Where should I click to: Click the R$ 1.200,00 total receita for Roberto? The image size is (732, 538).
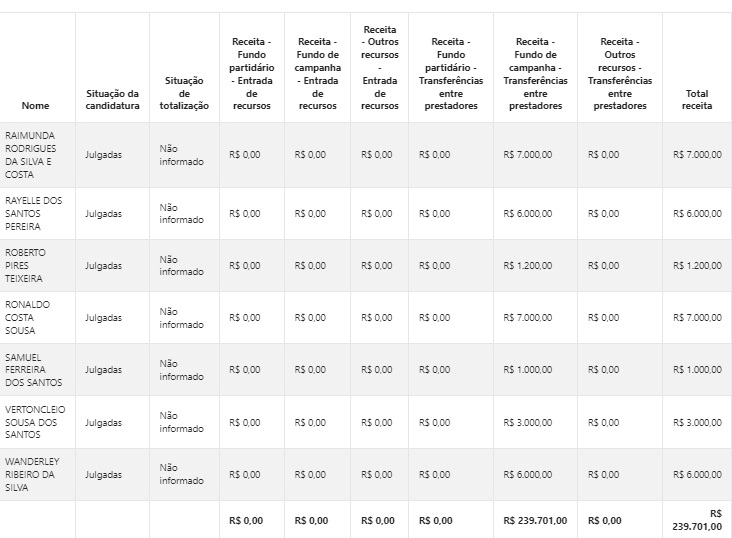pos(697,266)
